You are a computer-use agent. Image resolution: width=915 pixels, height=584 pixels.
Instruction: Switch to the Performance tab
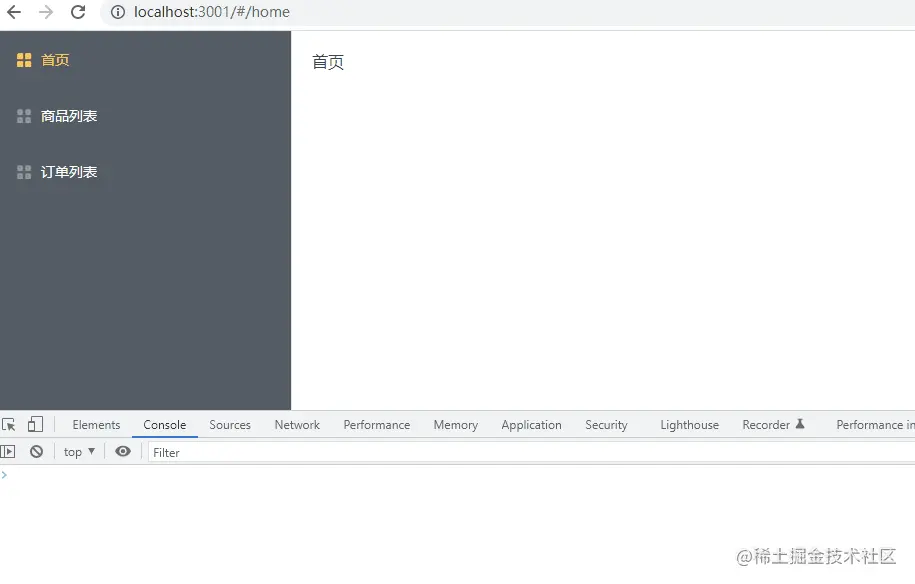(x=376, y=425)
